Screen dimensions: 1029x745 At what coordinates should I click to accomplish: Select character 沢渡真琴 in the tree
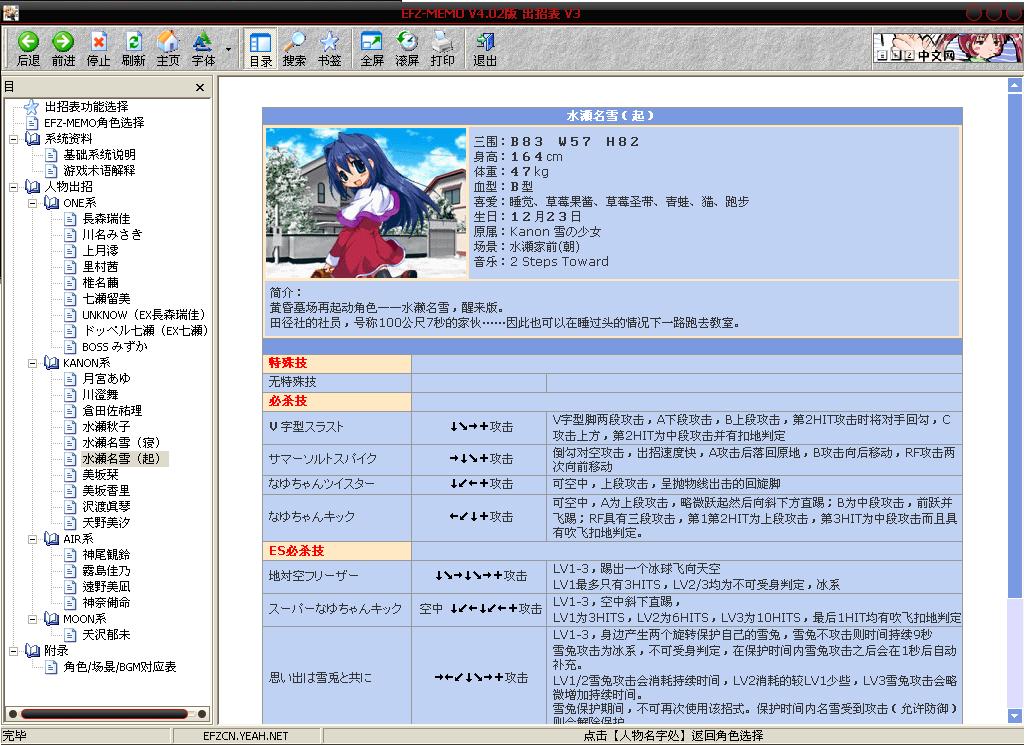coord(106,507)
